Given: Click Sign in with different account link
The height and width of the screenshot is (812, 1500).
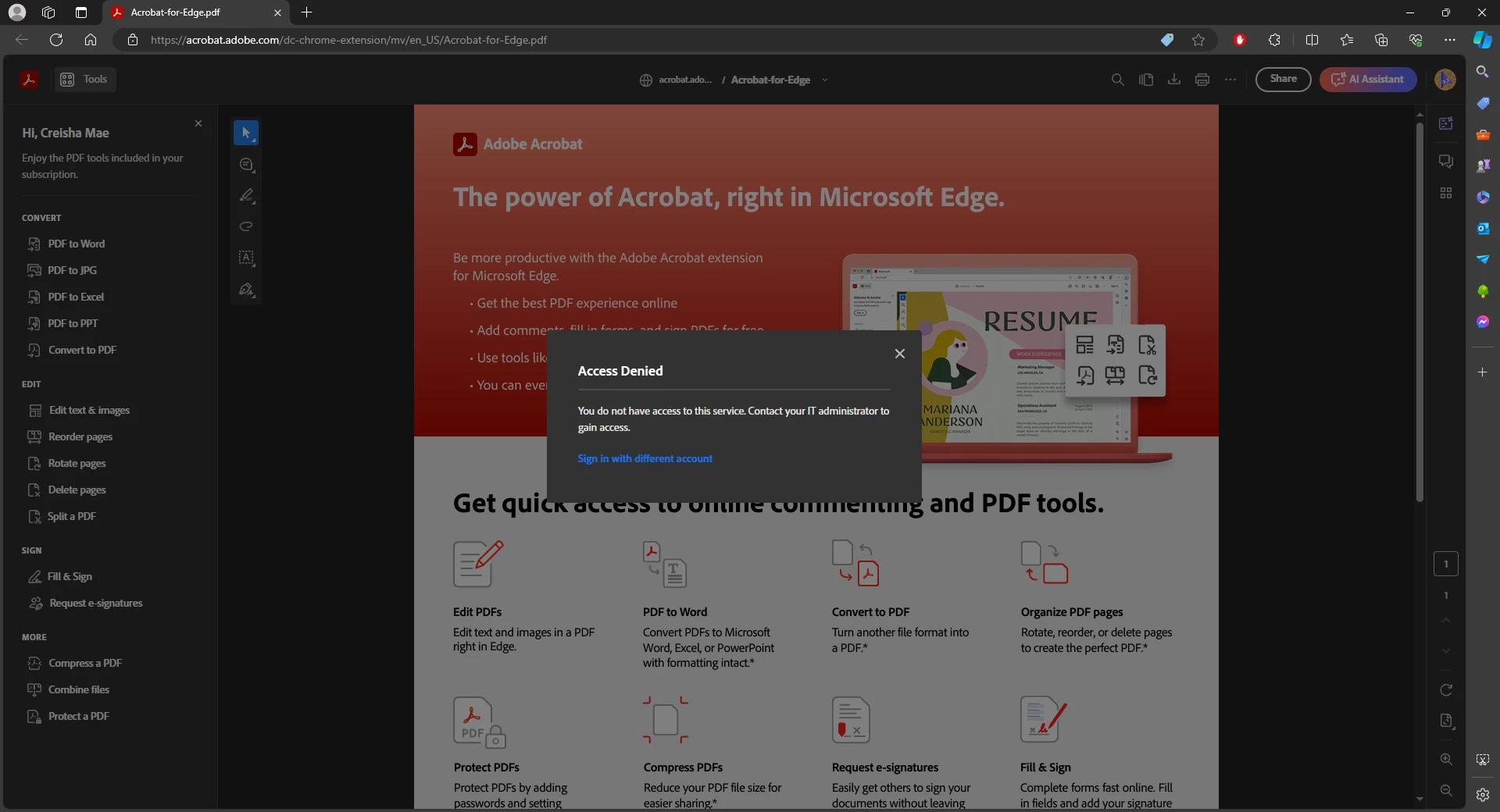Looking at the screenshot, I should [x=645, y=458].
